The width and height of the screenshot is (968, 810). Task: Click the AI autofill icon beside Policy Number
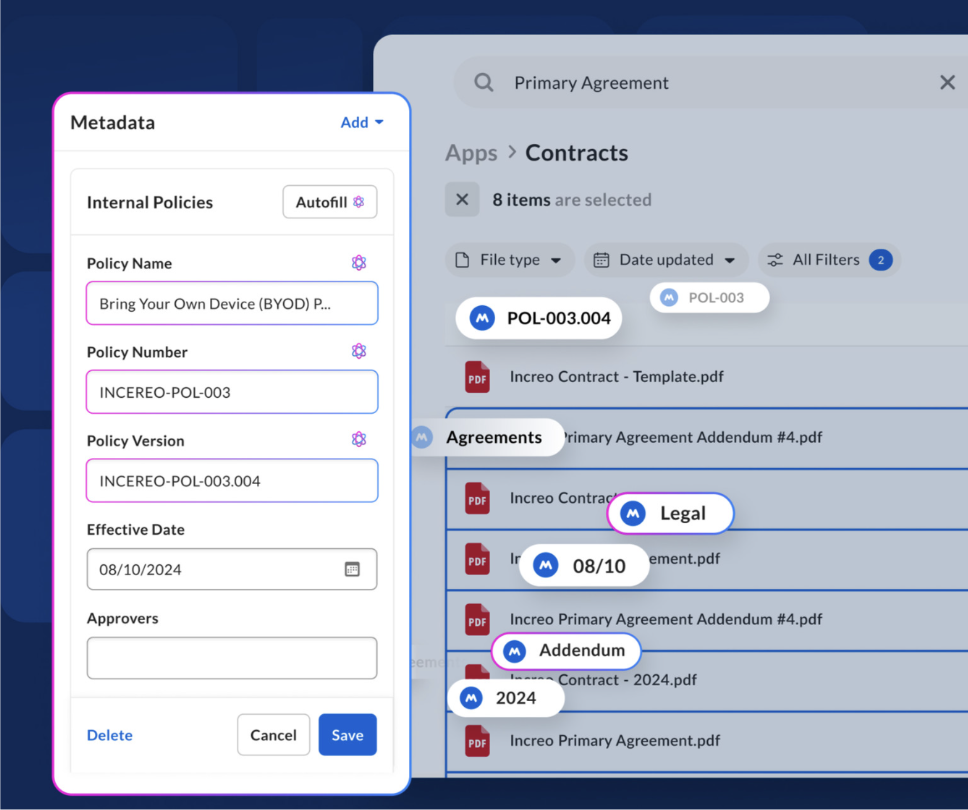[x=359, y=351]
